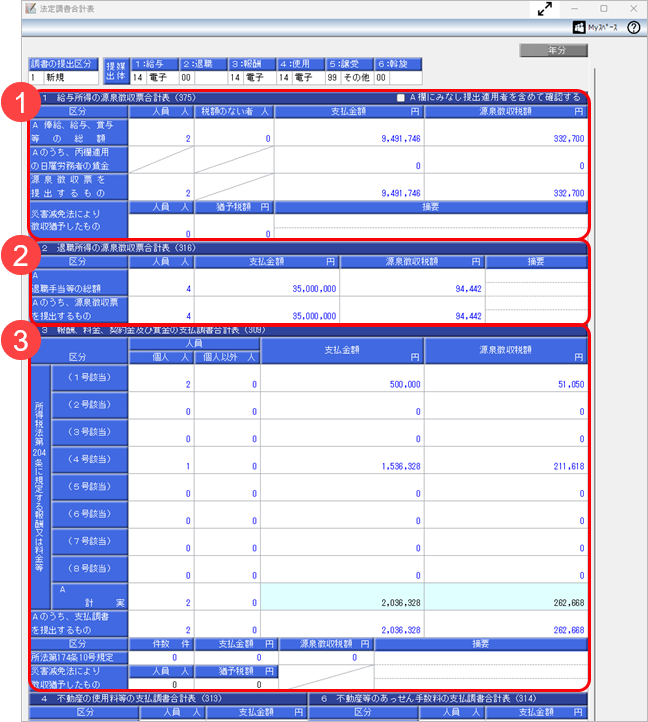This screenshot has height=722, width=648.
Task: Click 猶予税額 cell in section 1 災害減免法 row
Action: pos(234,226)
